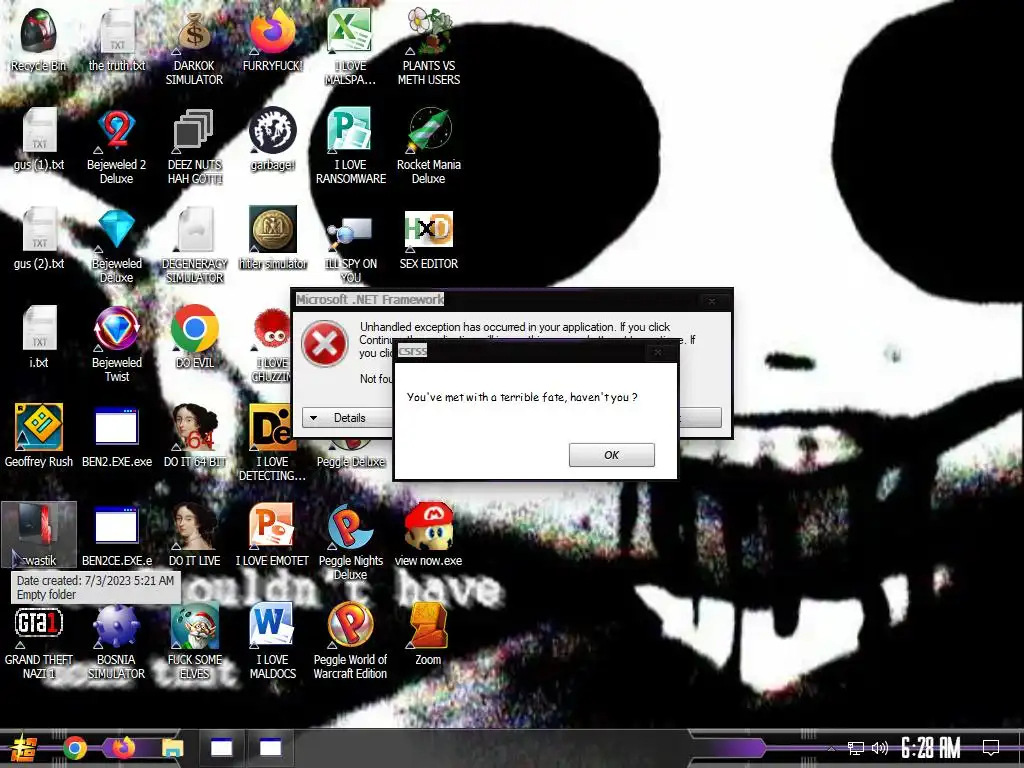Select the PLANTS VS METH USERS shortcut
Image resolution: width=1024 pixels, height=768 pixels.
429,47
